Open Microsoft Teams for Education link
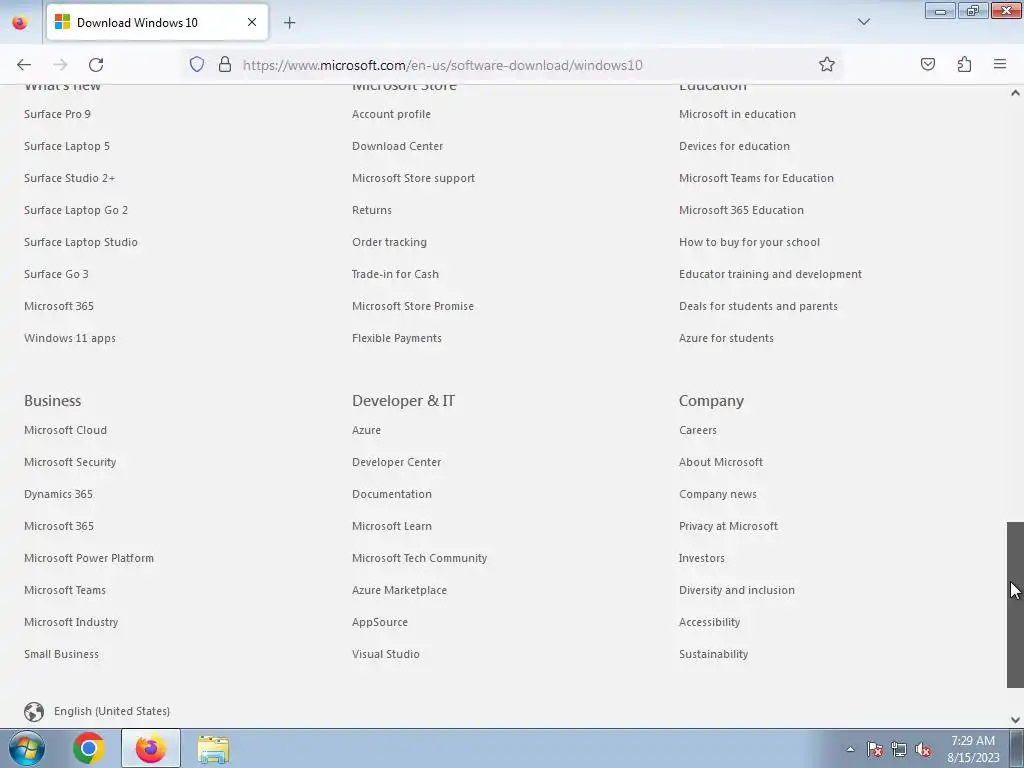 coord(756,178)
